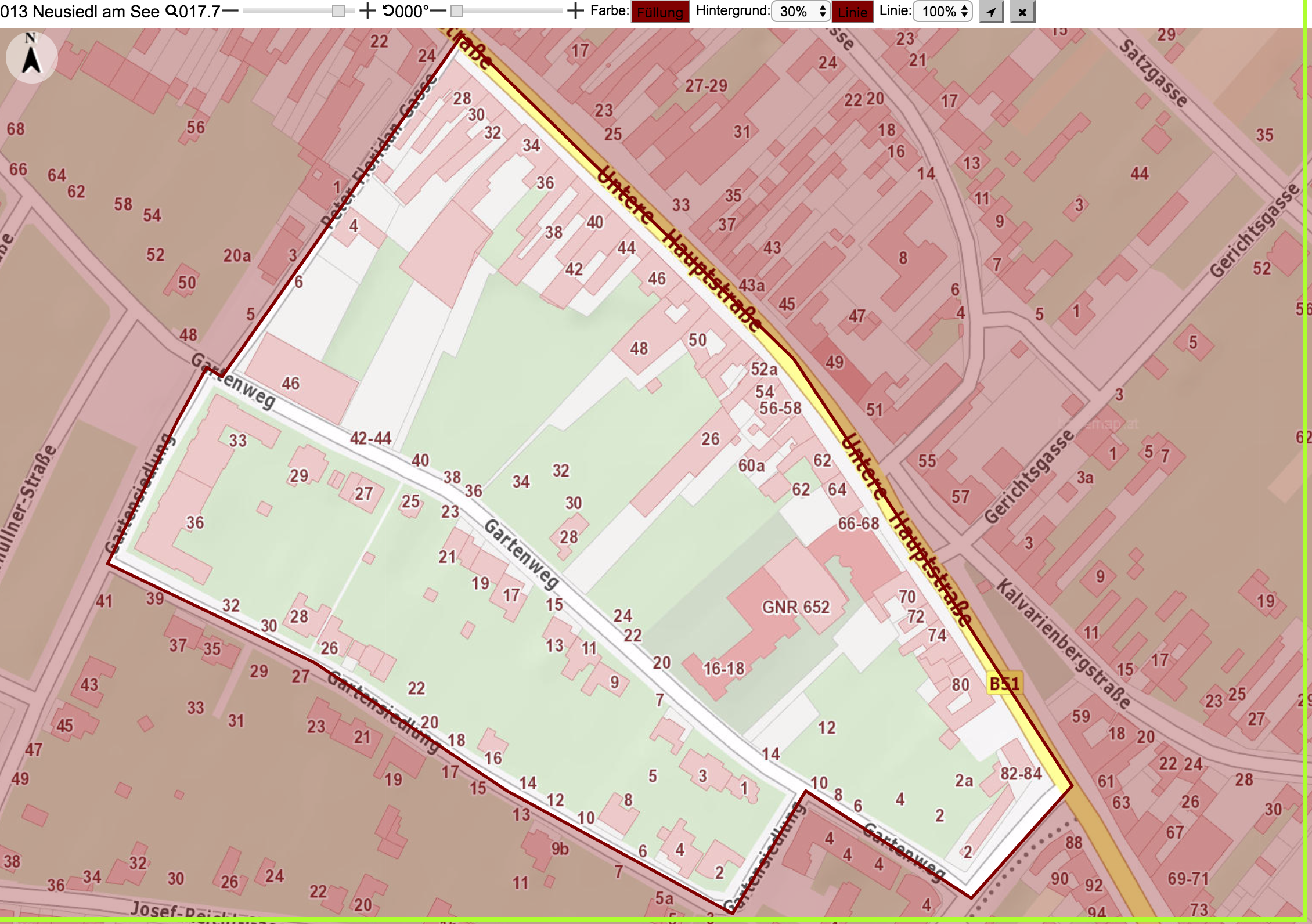This screenshot has width=1312, height=924.
Task: Click building number 46 on Gartenweg
Action: pos(291,384)
